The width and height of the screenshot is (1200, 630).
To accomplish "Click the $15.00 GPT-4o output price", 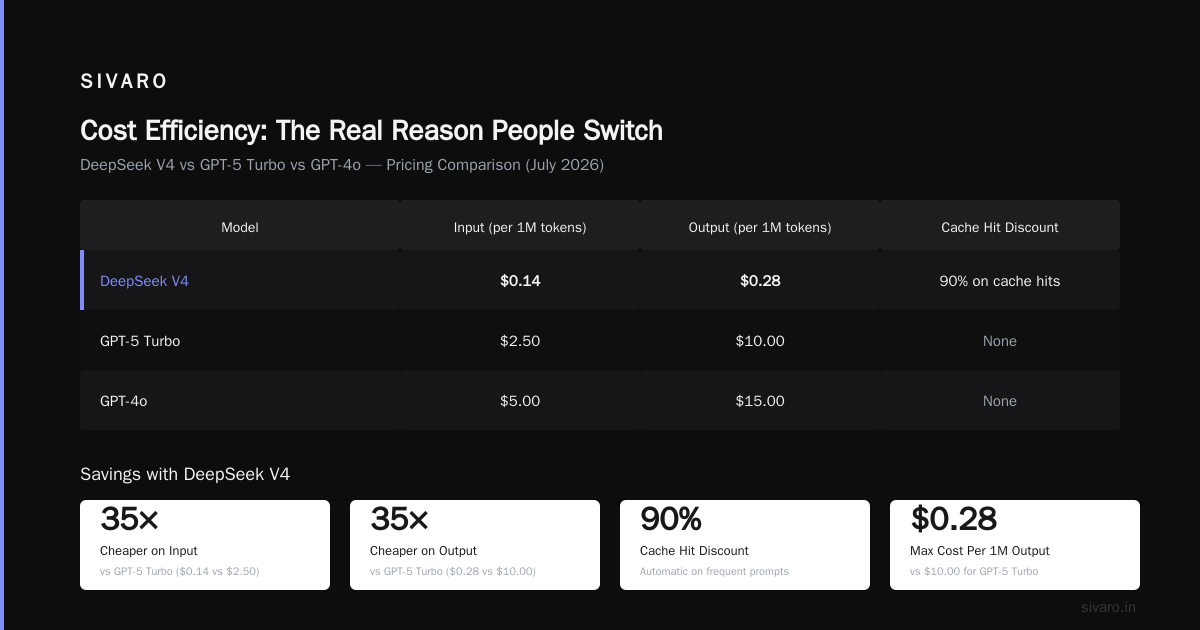I will [x=760, y=401].
